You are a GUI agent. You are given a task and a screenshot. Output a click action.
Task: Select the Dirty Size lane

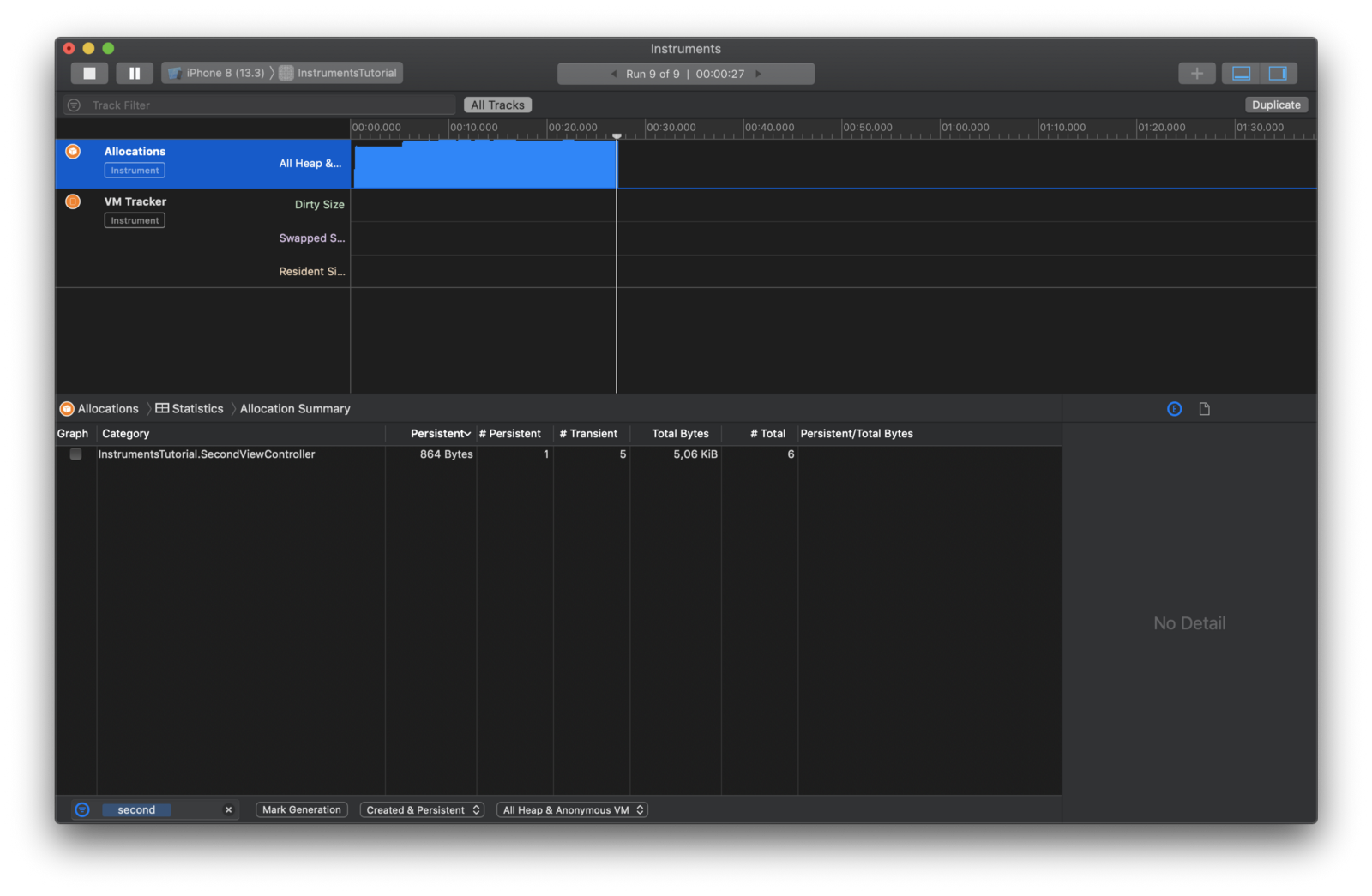[x=319, y=205]
